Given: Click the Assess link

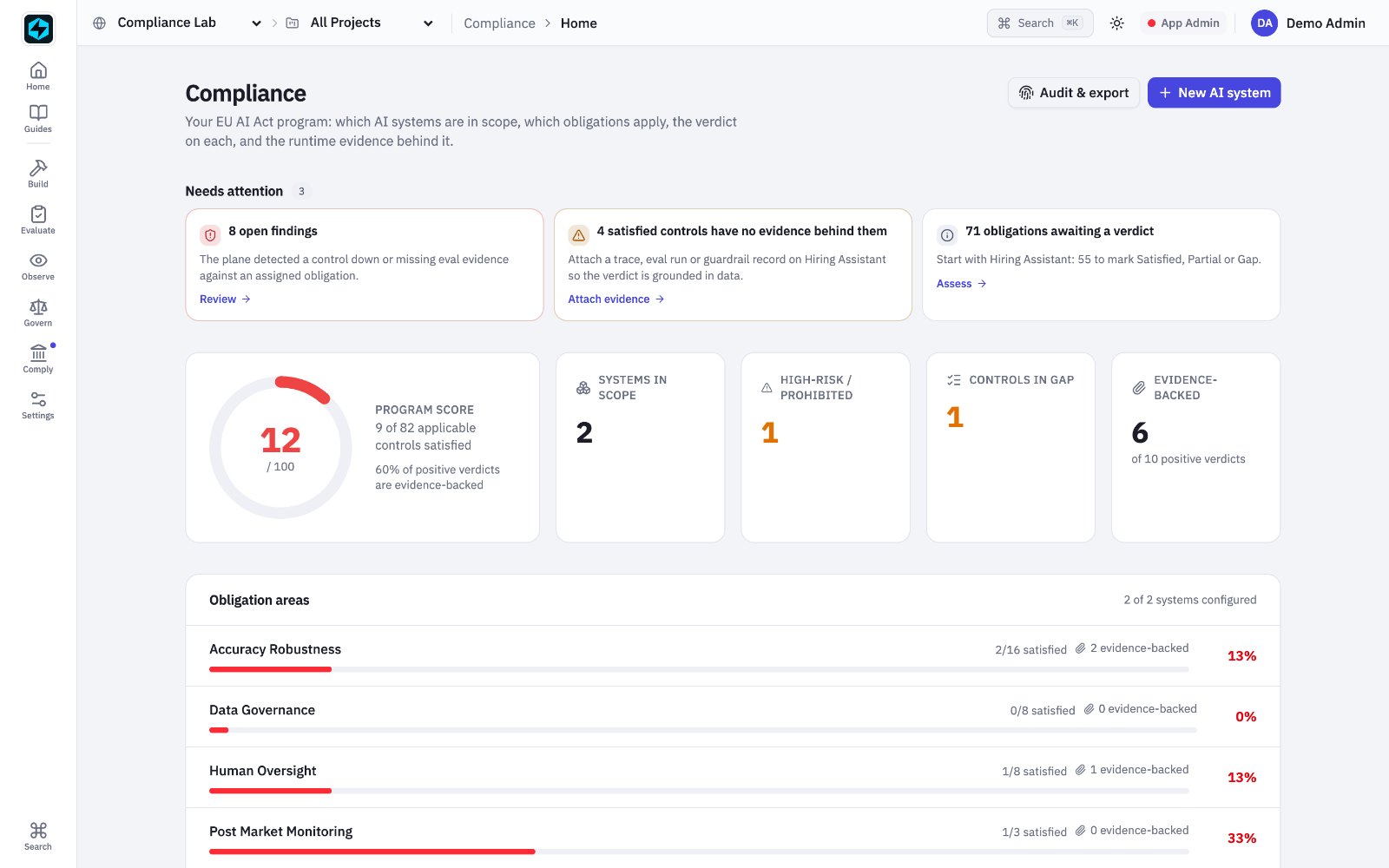Looking at the screenshot, I should [961, 284].
